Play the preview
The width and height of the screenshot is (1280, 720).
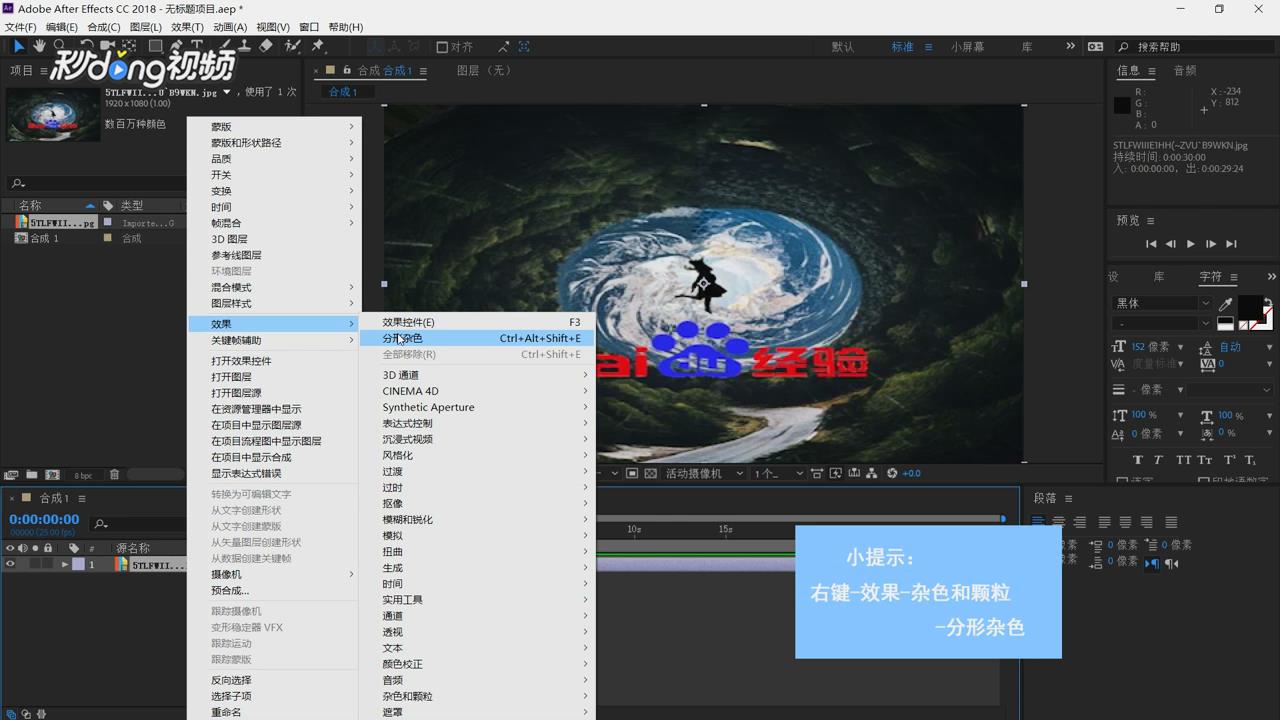(x=1190, y=244)
